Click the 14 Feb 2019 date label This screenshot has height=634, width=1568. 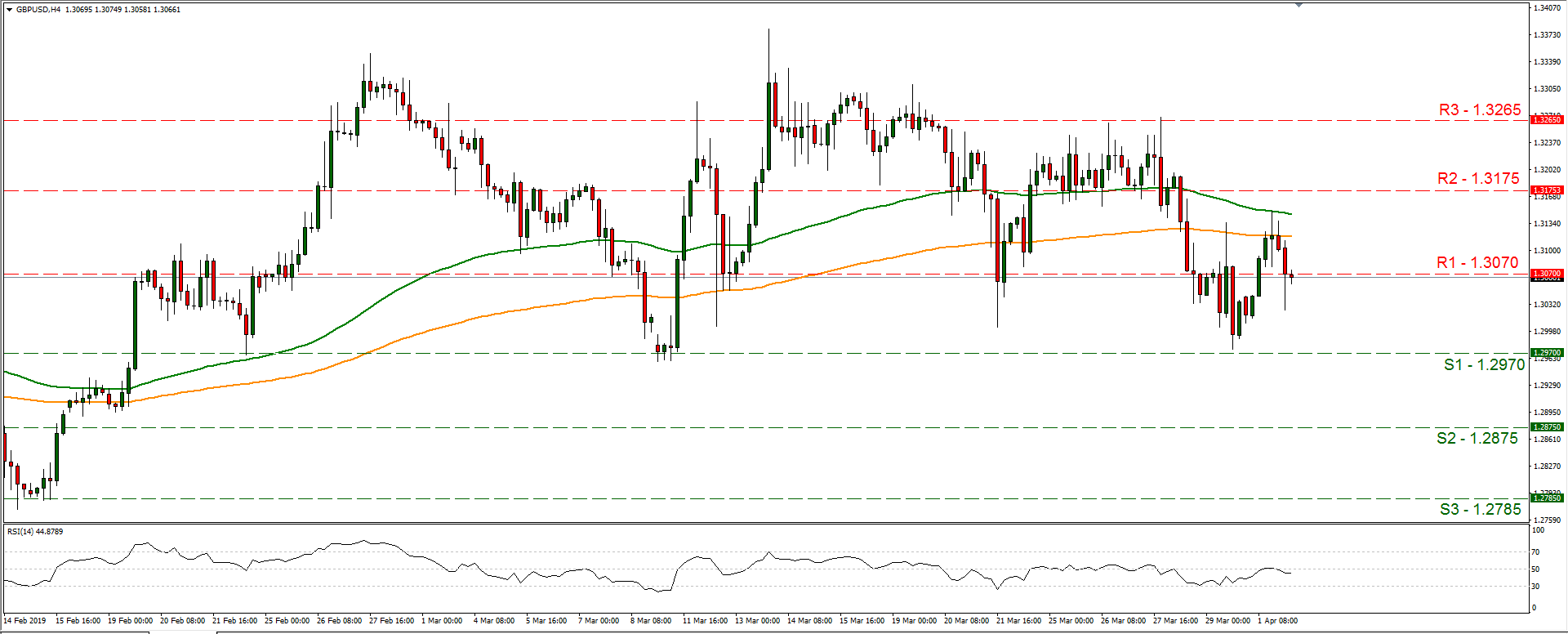click(x=25, y=621)
